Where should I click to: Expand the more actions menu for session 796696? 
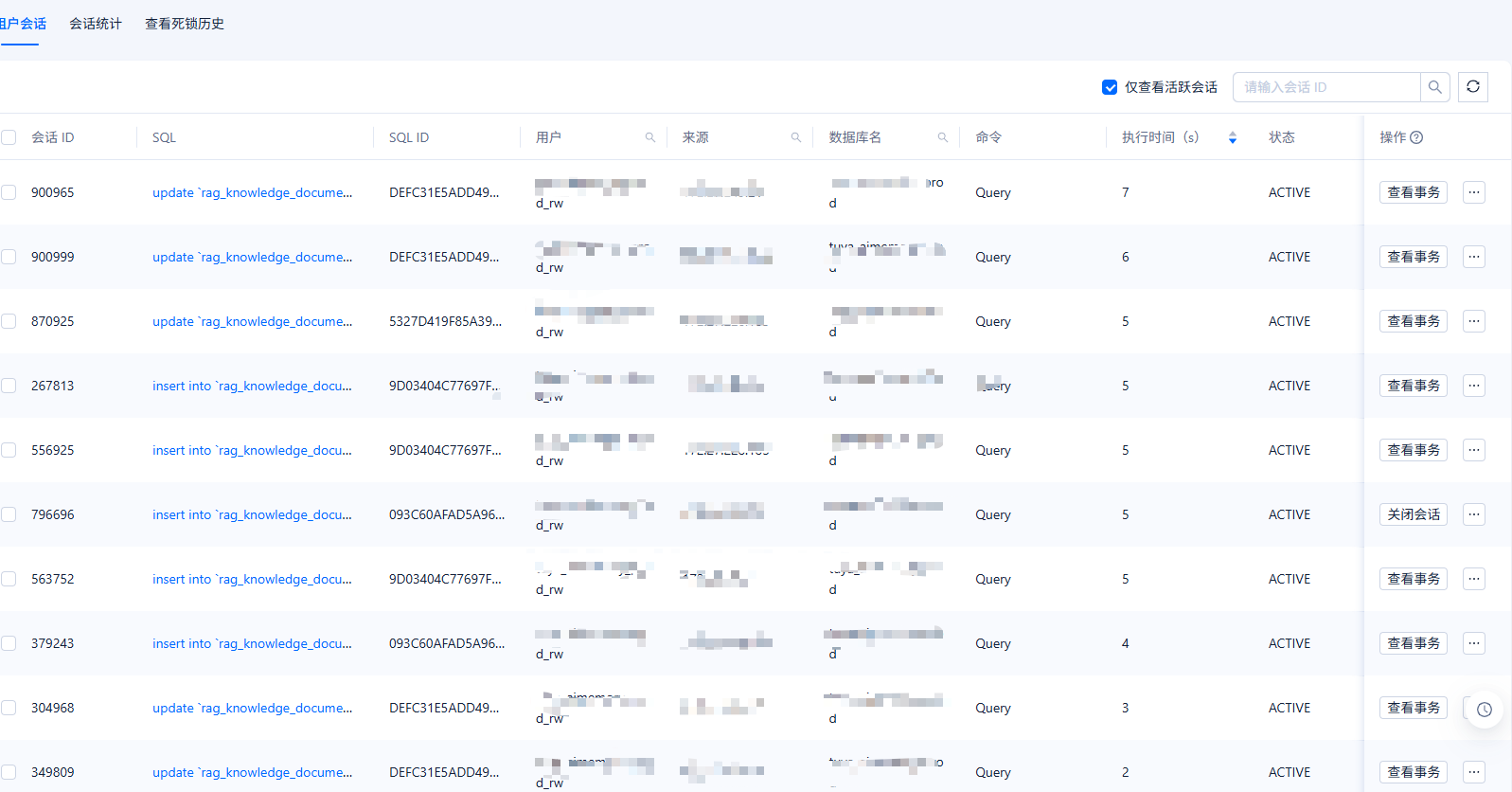pyautogui.click(x=1473, y=514)
